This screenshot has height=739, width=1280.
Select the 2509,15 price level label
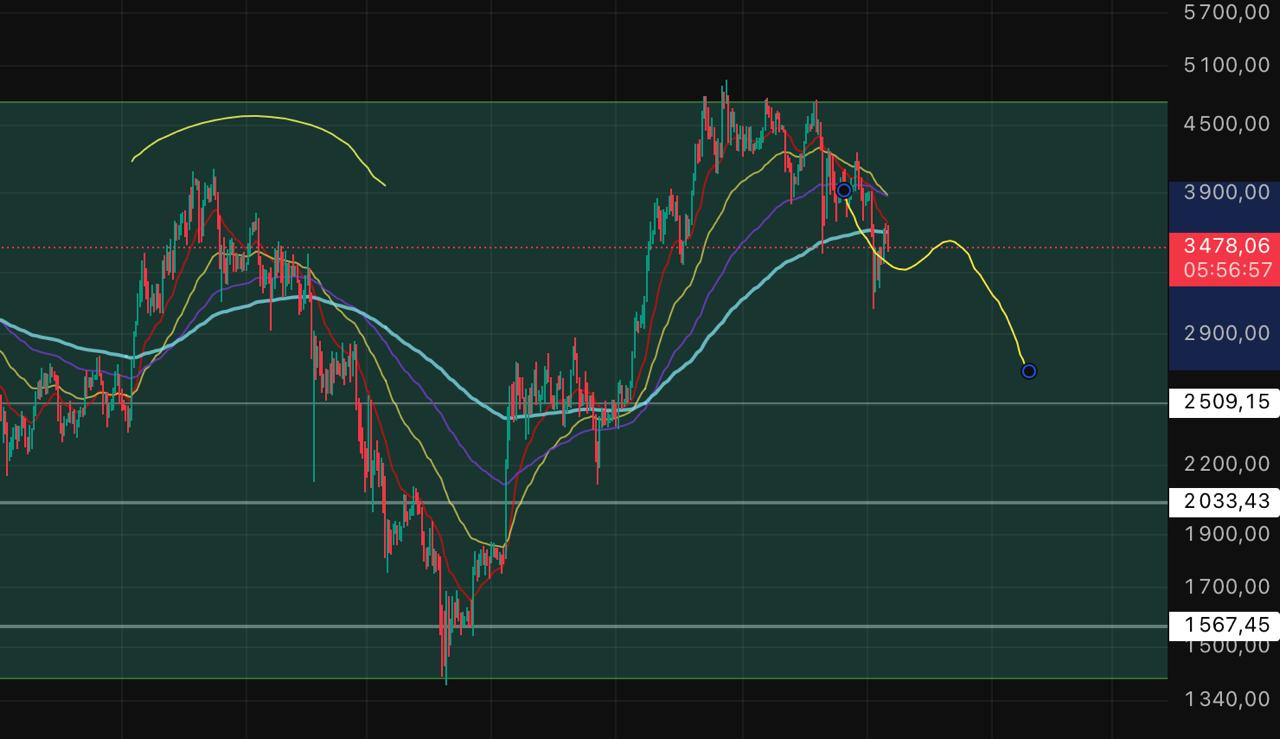pyautogui.click(x=1225, y=402)
